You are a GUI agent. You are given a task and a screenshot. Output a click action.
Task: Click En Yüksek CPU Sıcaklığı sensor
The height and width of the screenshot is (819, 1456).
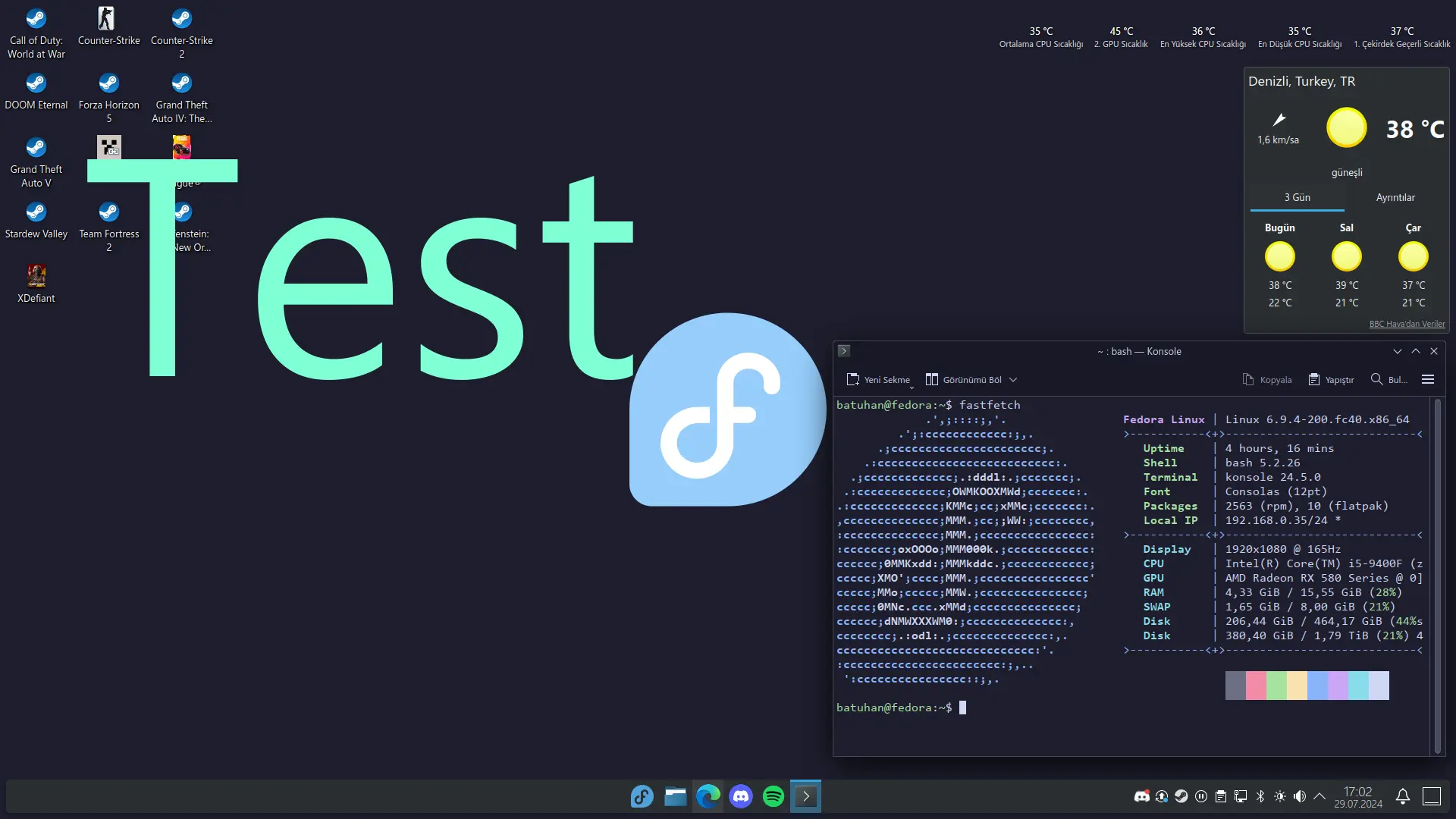point(1203,37)
